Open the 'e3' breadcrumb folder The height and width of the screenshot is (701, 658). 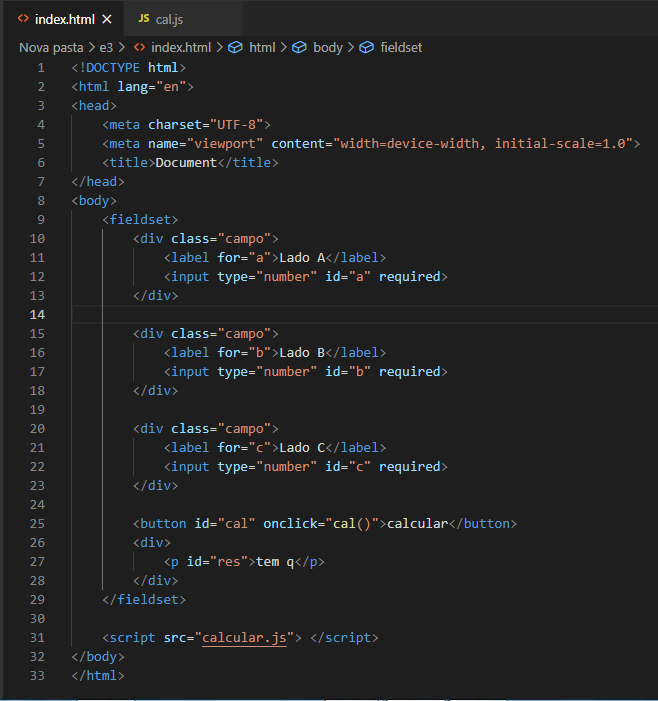[106, 47]
